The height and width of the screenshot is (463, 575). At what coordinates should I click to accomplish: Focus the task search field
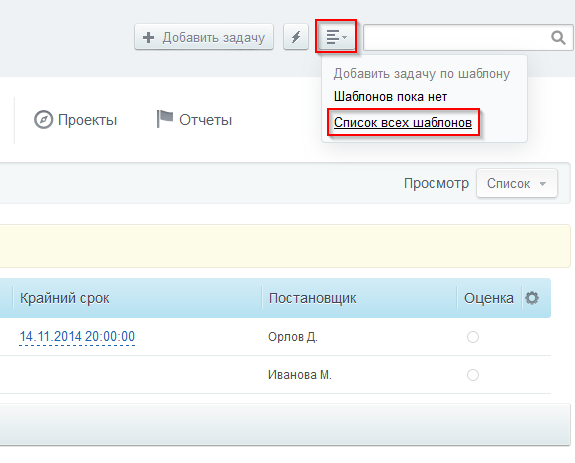pos(468,37)
